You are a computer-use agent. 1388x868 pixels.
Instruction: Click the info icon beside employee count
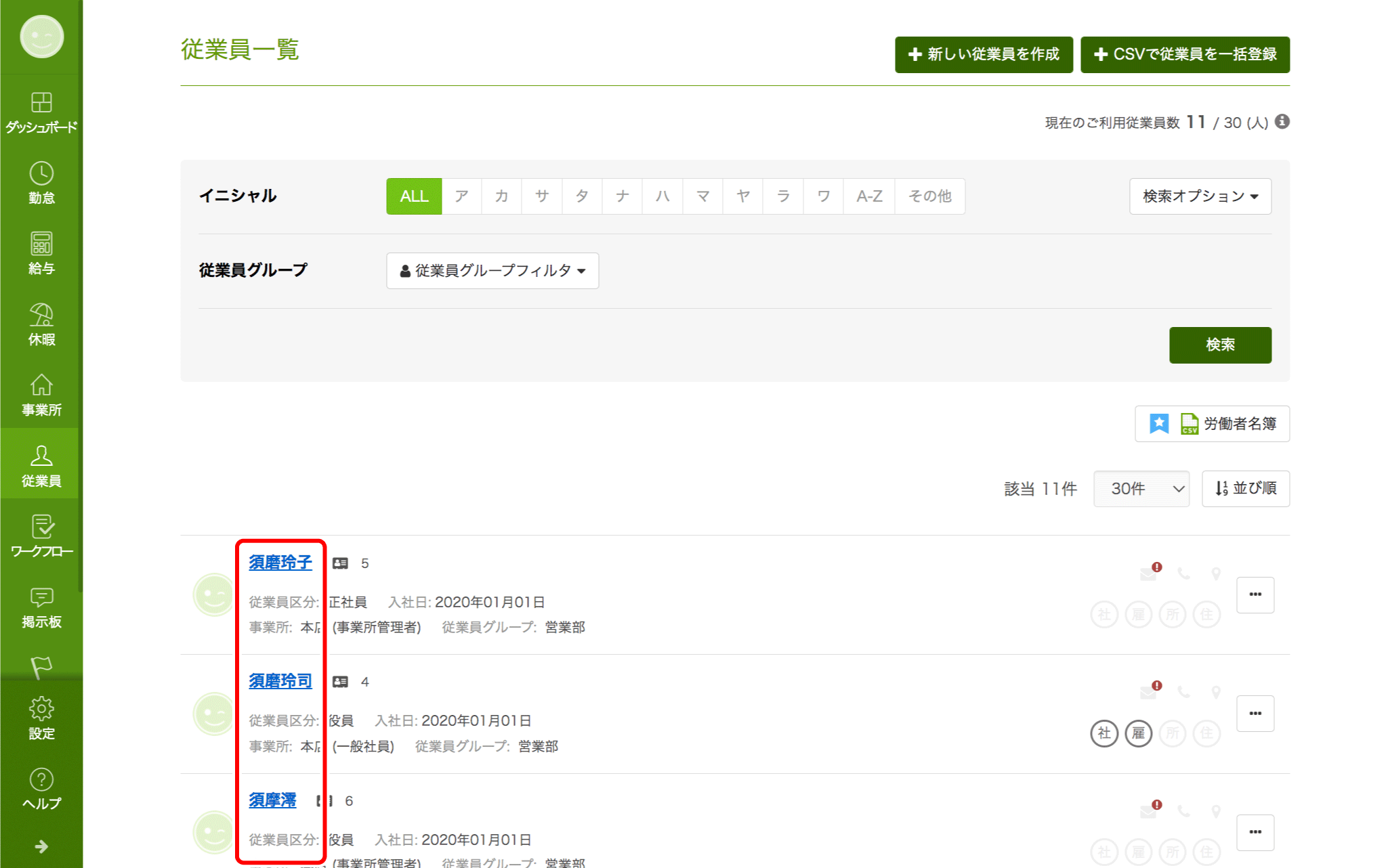(x=1282, y=122)
